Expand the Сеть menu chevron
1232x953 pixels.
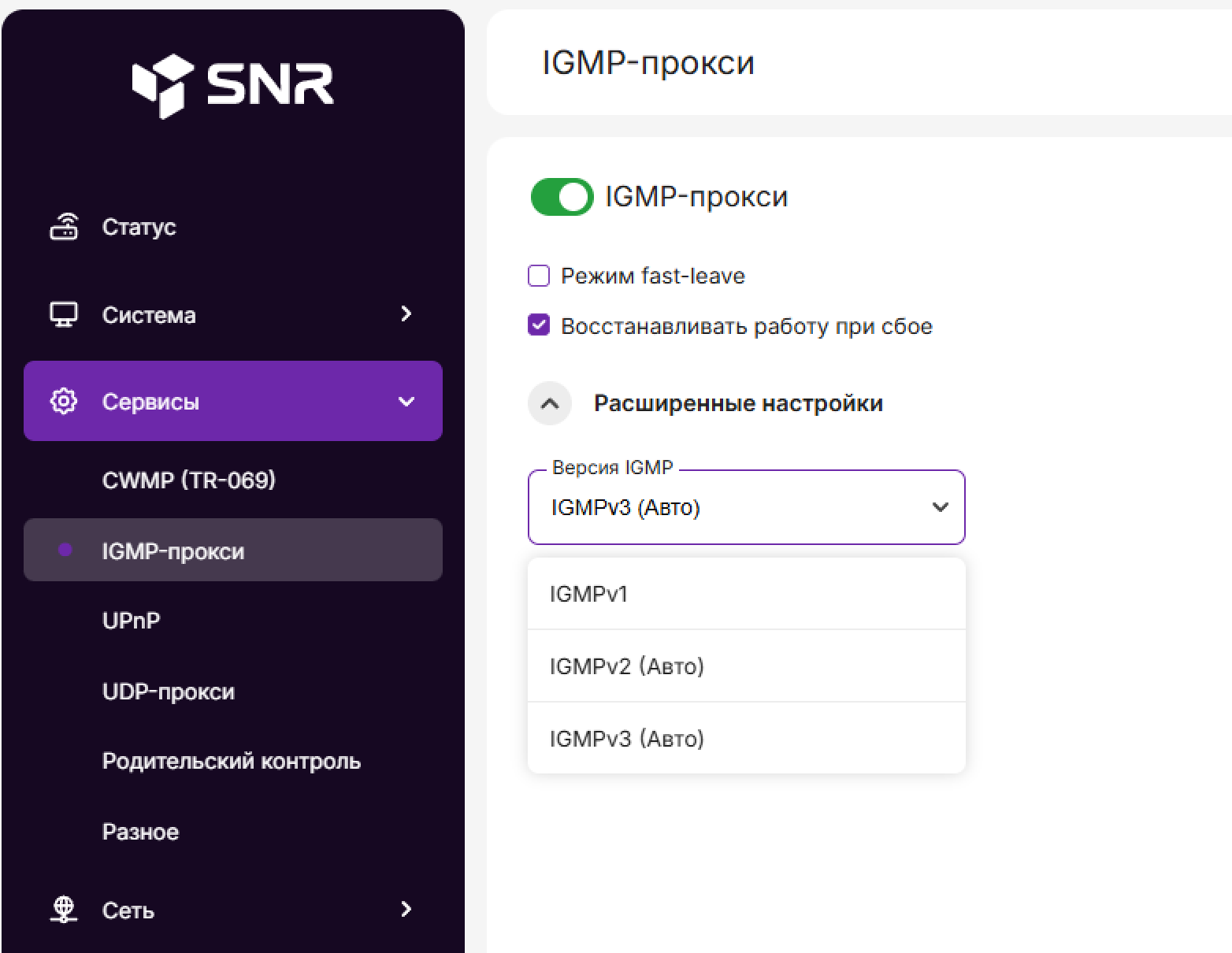click(406, 910)
